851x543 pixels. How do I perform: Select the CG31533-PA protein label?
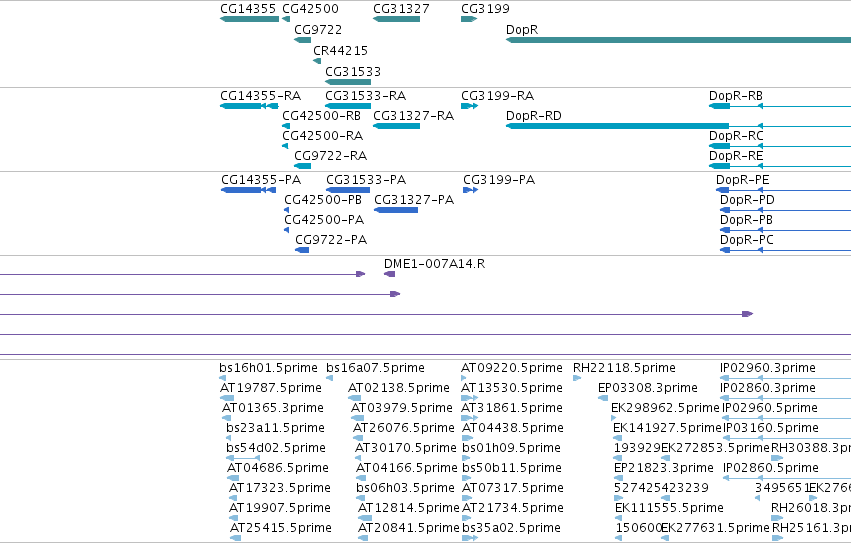pyautogui.click(x=366, y=180)
